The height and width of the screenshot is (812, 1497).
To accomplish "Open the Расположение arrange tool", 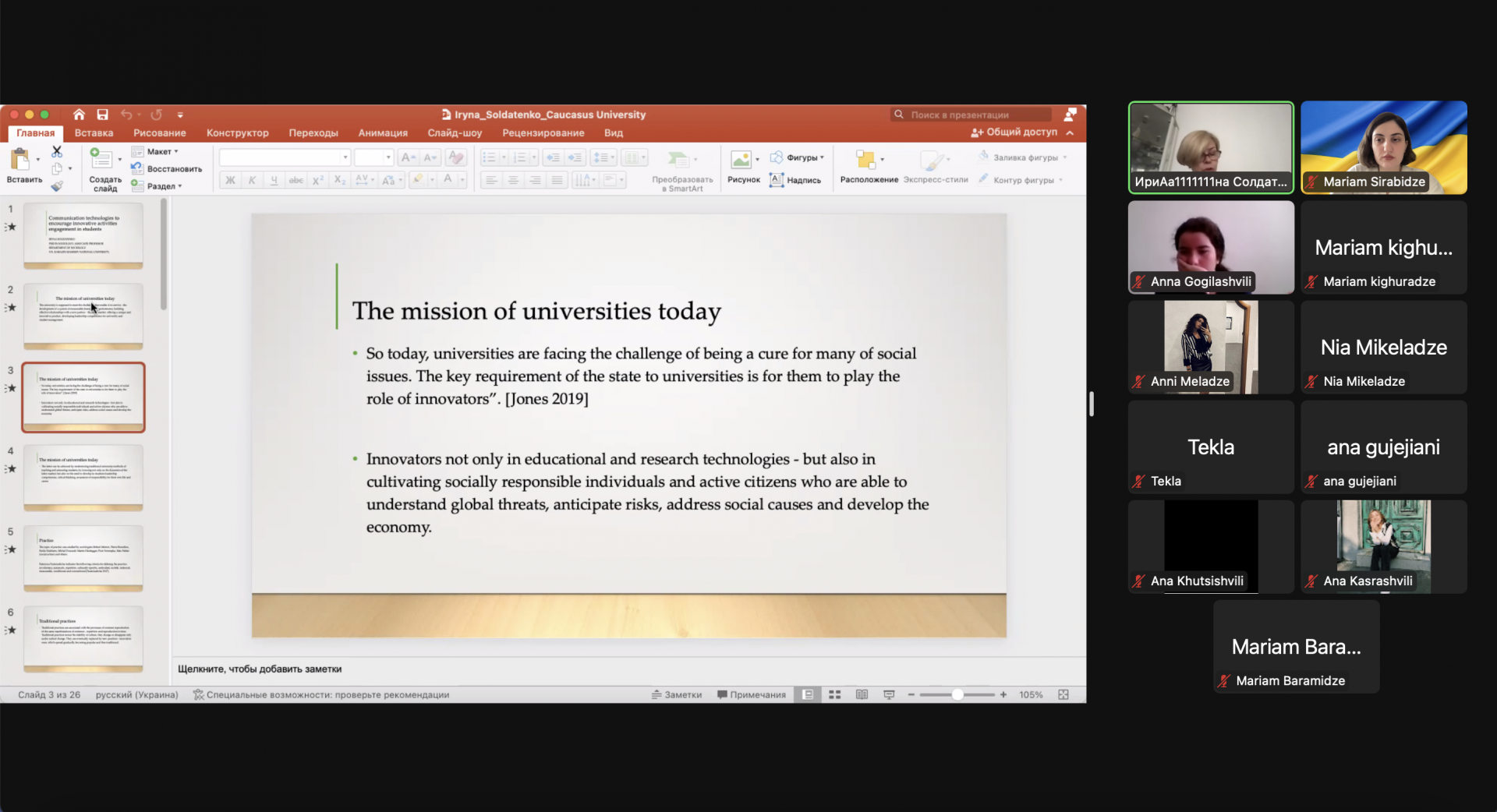I will click(x=869, y=167).
